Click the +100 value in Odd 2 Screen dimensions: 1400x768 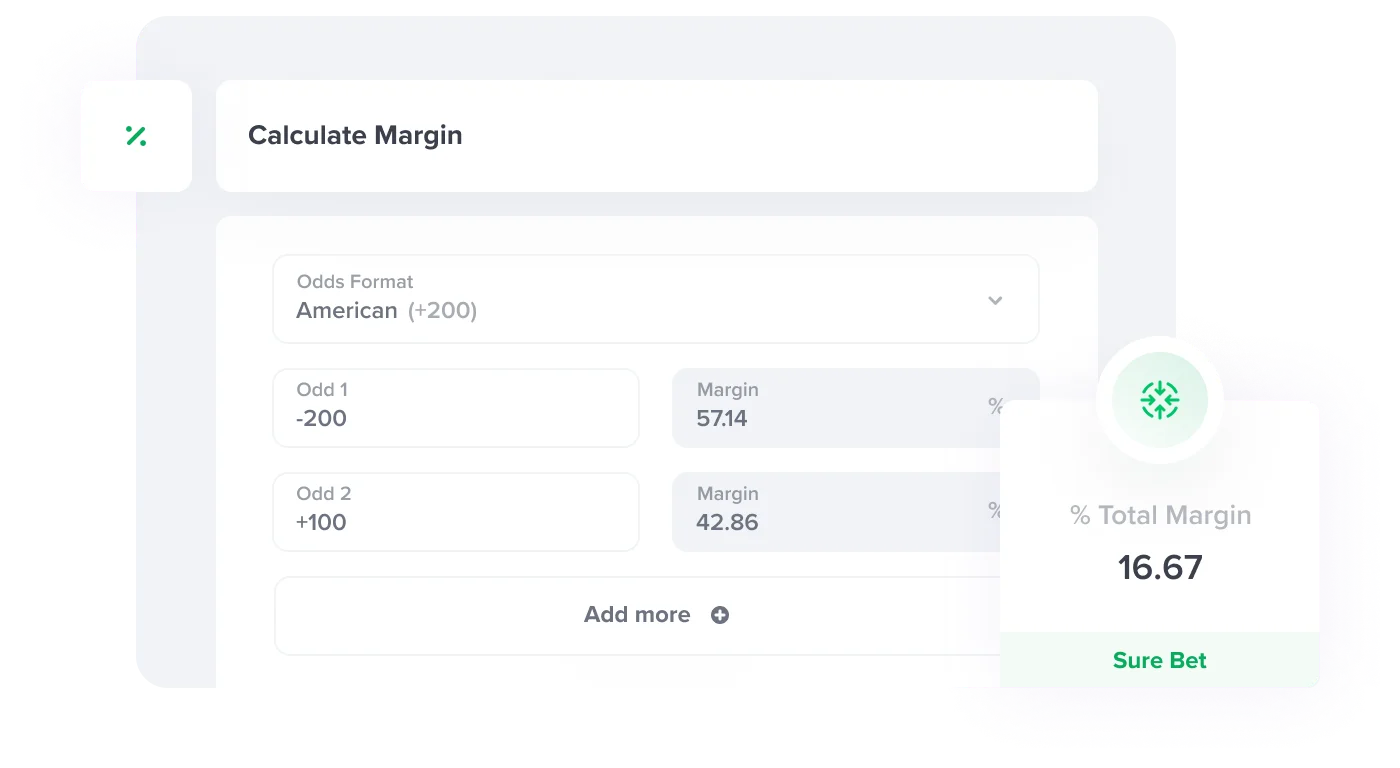(x=322, y=523)
